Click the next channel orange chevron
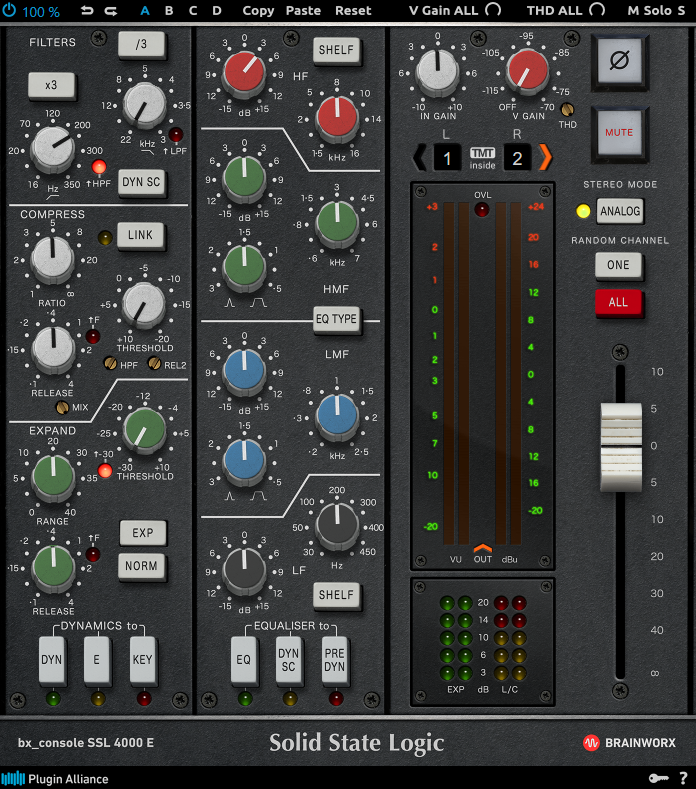The height and width of the screenshot is (789, 696). 545,158
